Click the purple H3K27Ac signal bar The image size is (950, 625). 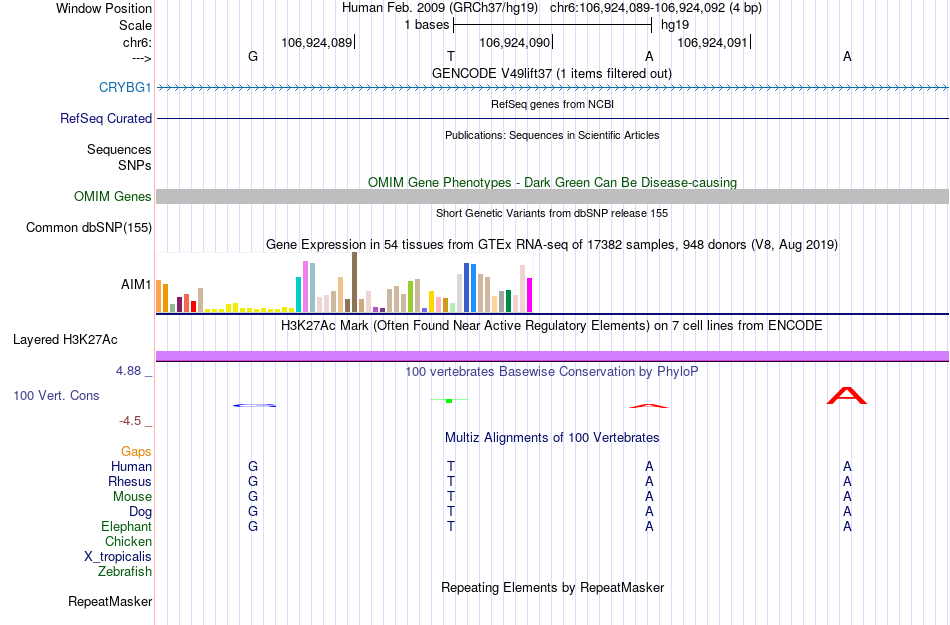[552, 356]
